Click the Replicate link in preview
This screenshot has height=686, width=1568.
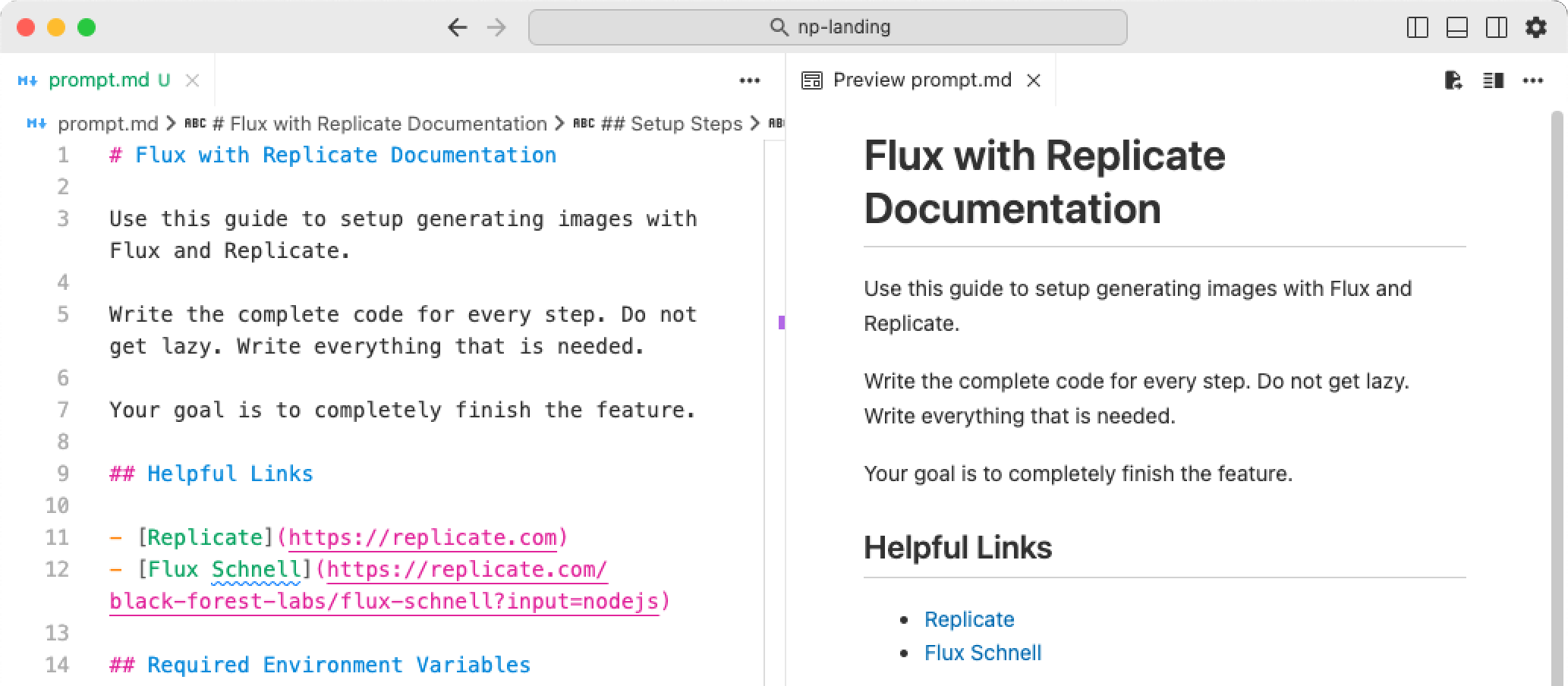tap(969, 619)
